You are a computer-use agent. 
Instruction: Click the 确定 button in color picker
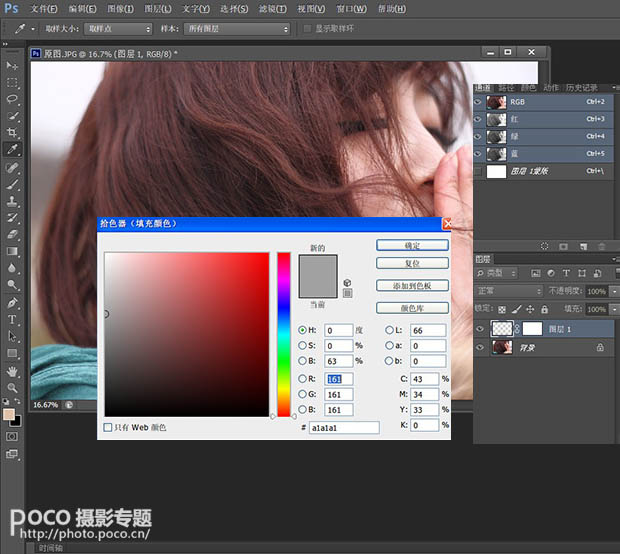[412, 245]
